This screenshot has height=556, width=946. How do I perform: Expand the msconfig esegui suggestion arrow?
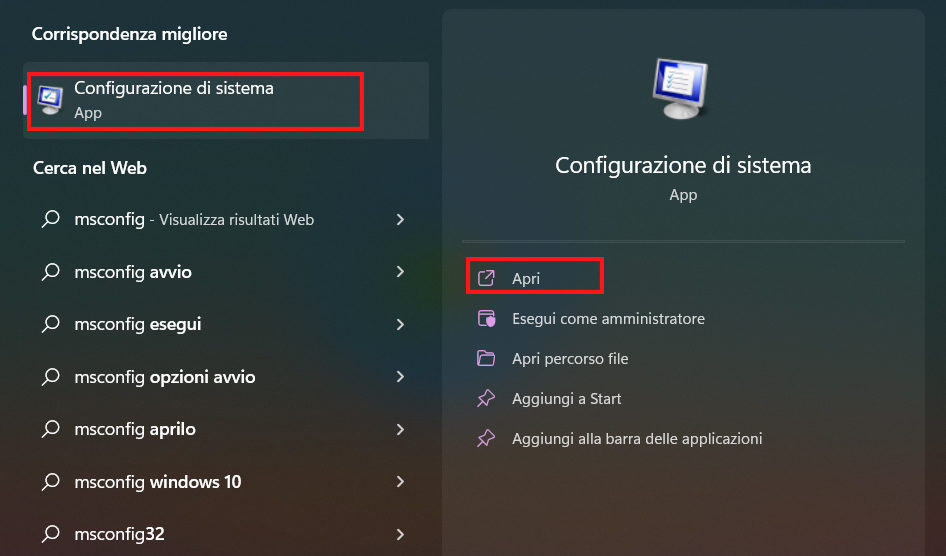tap(400, 324)
